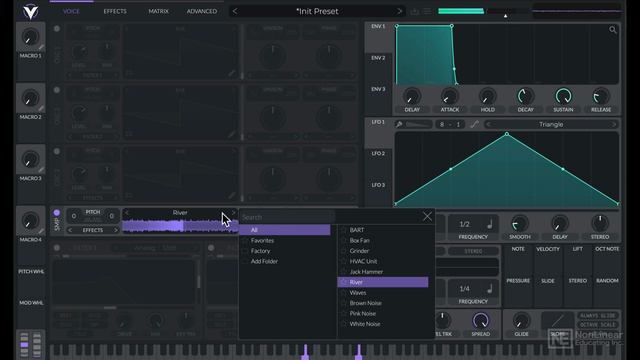Viewport: 640px width, 360px height.
Task: Open the Init Preset name browser
Action: click(317, 11)
